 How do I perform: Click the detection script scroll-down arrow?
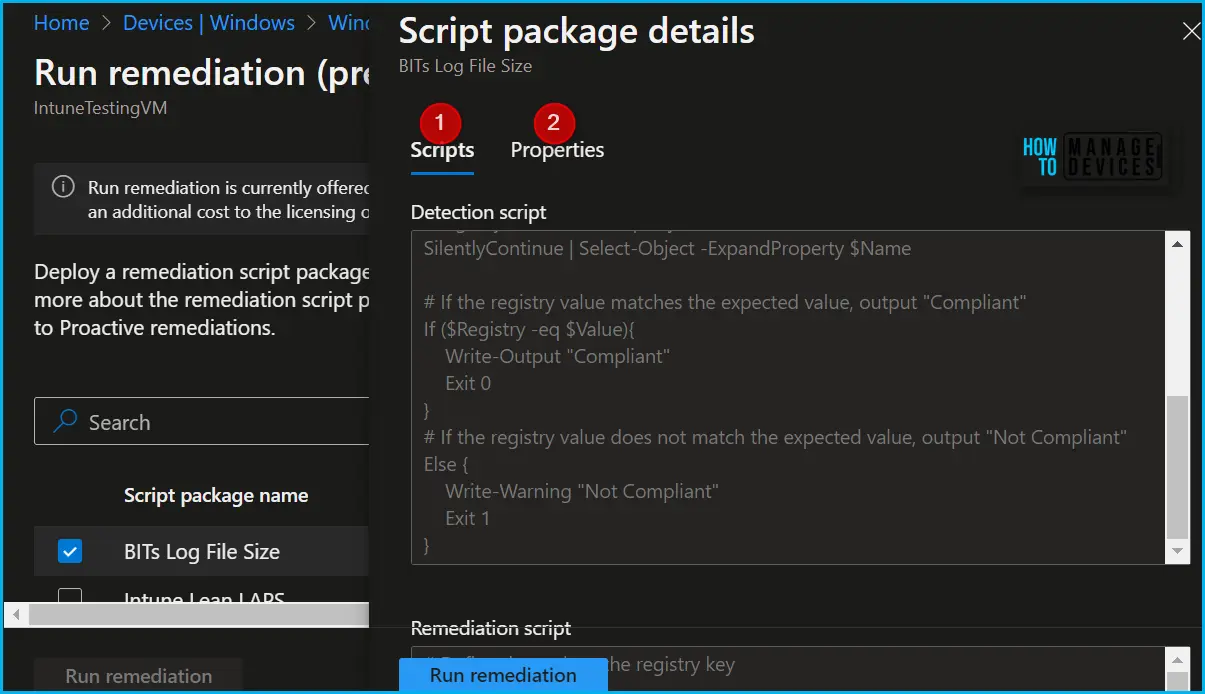tap(1178, 552)
